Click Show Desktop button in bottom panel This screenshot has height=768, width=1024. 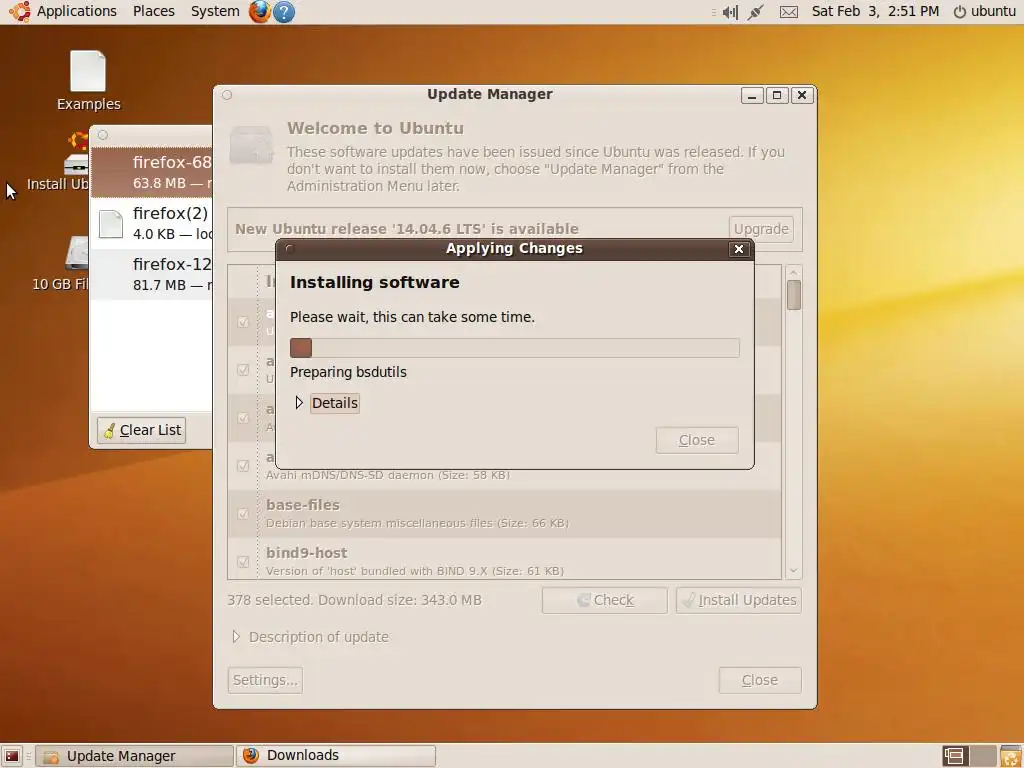point(12,756)
